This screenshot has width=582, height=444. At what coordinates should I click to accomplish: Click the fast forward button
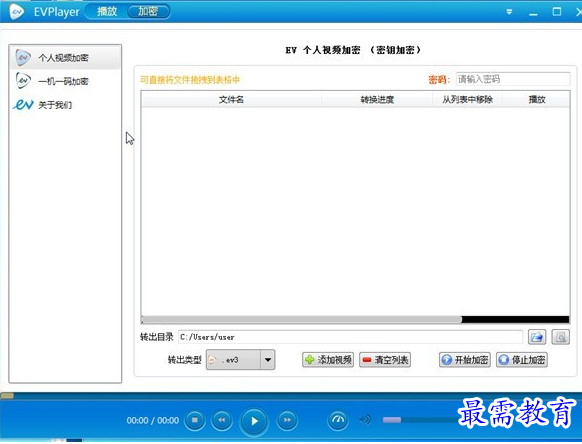287,420
